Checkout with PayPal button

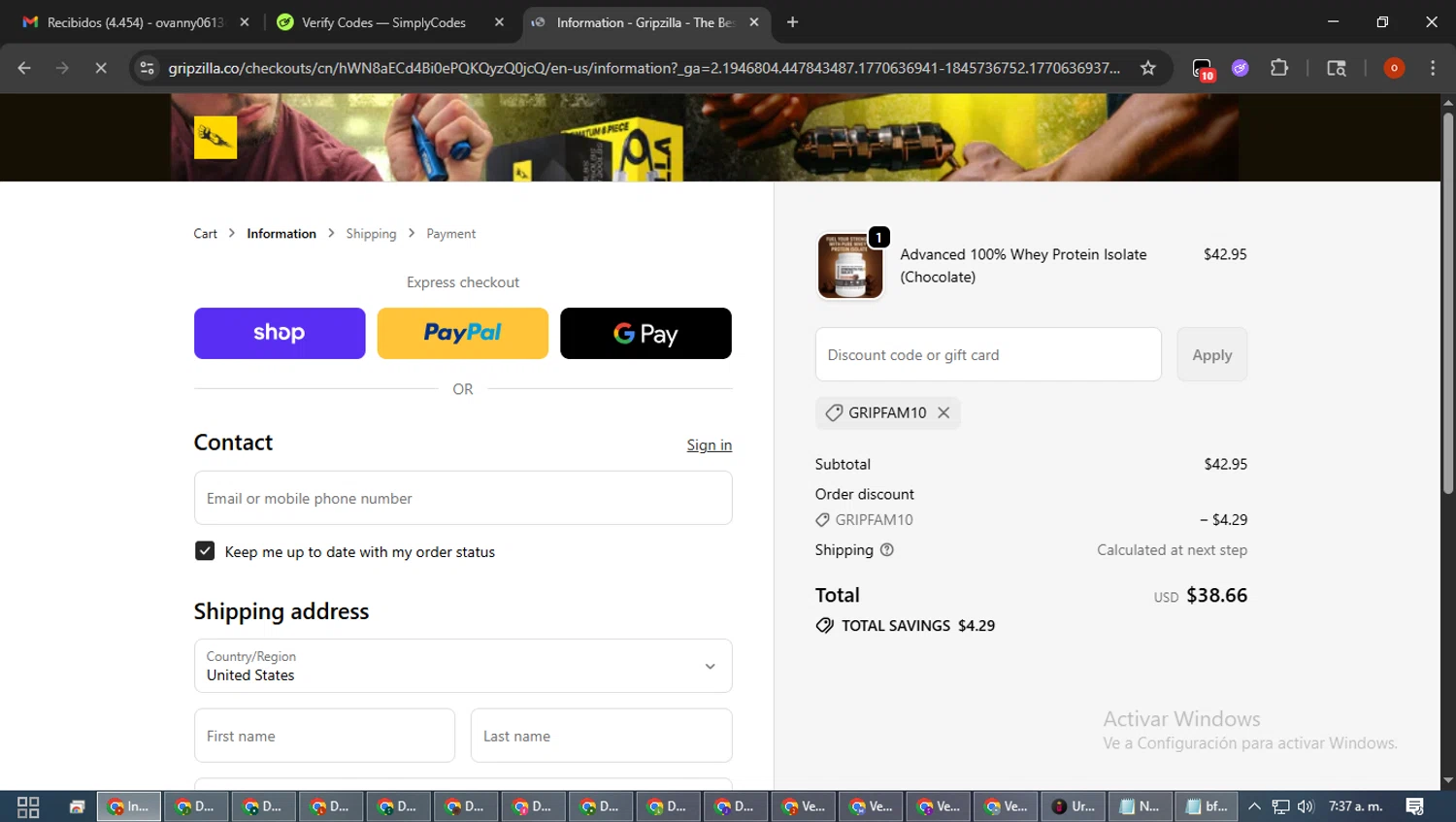[x=462, y=333]
